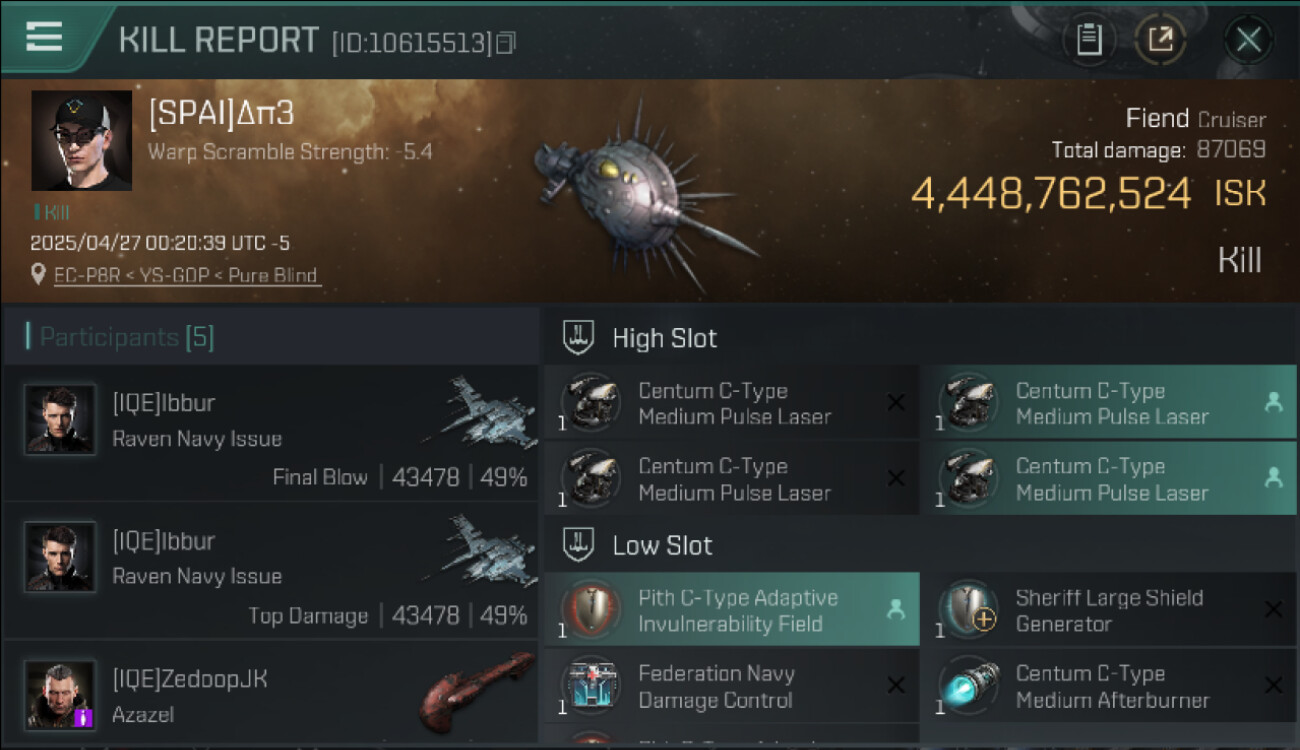Click the Sheriff Large Shield Generator icon
The height and width of the screenshot is (750, 1300).
tap(967, 610)
